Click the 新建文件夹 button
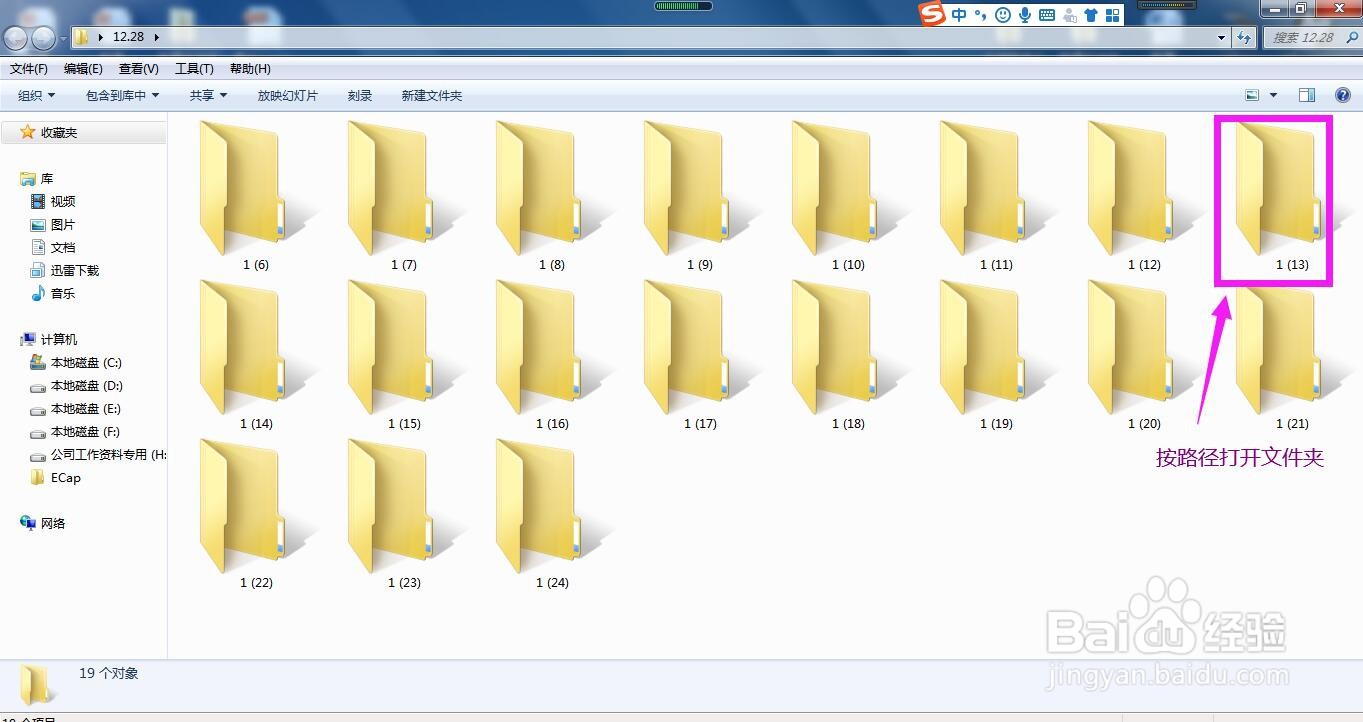 [x=432, y=96]
